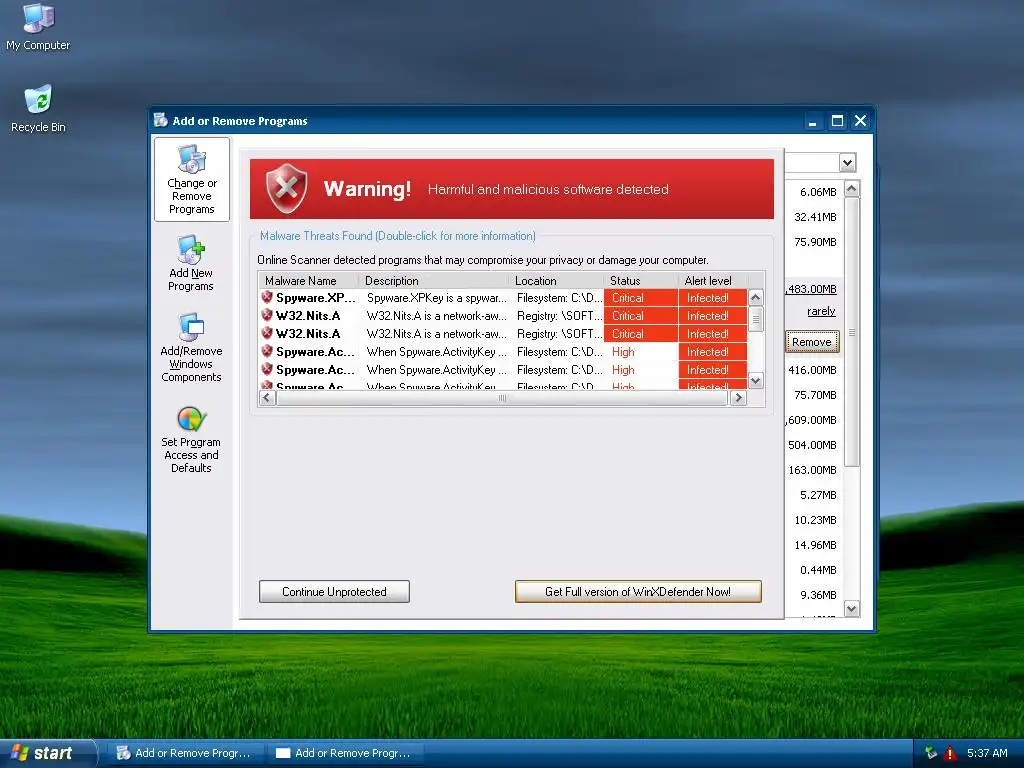Click the 75.90MB program size entry
This screenshot has width=1024, height=768.
[x=815, y=242]
